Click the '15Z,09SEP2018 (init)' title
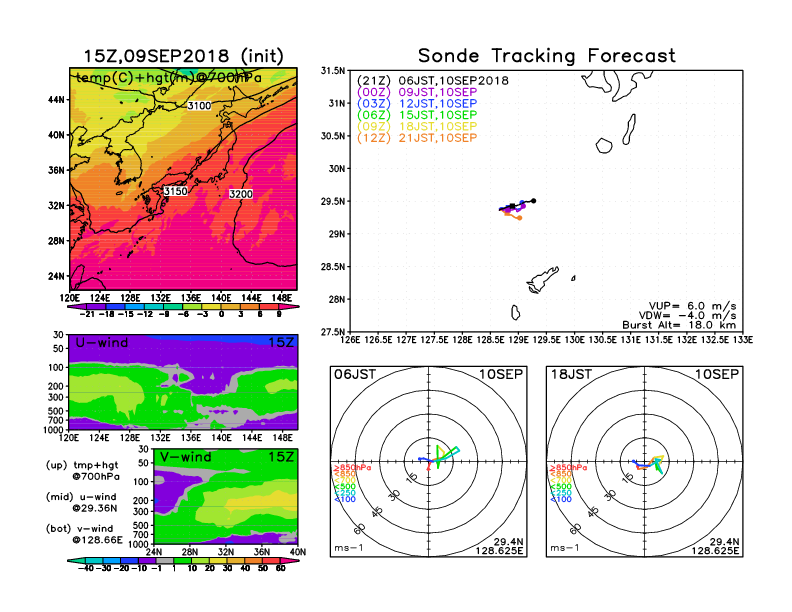Screen dimensions: 792x612 [x=183, y=56]
